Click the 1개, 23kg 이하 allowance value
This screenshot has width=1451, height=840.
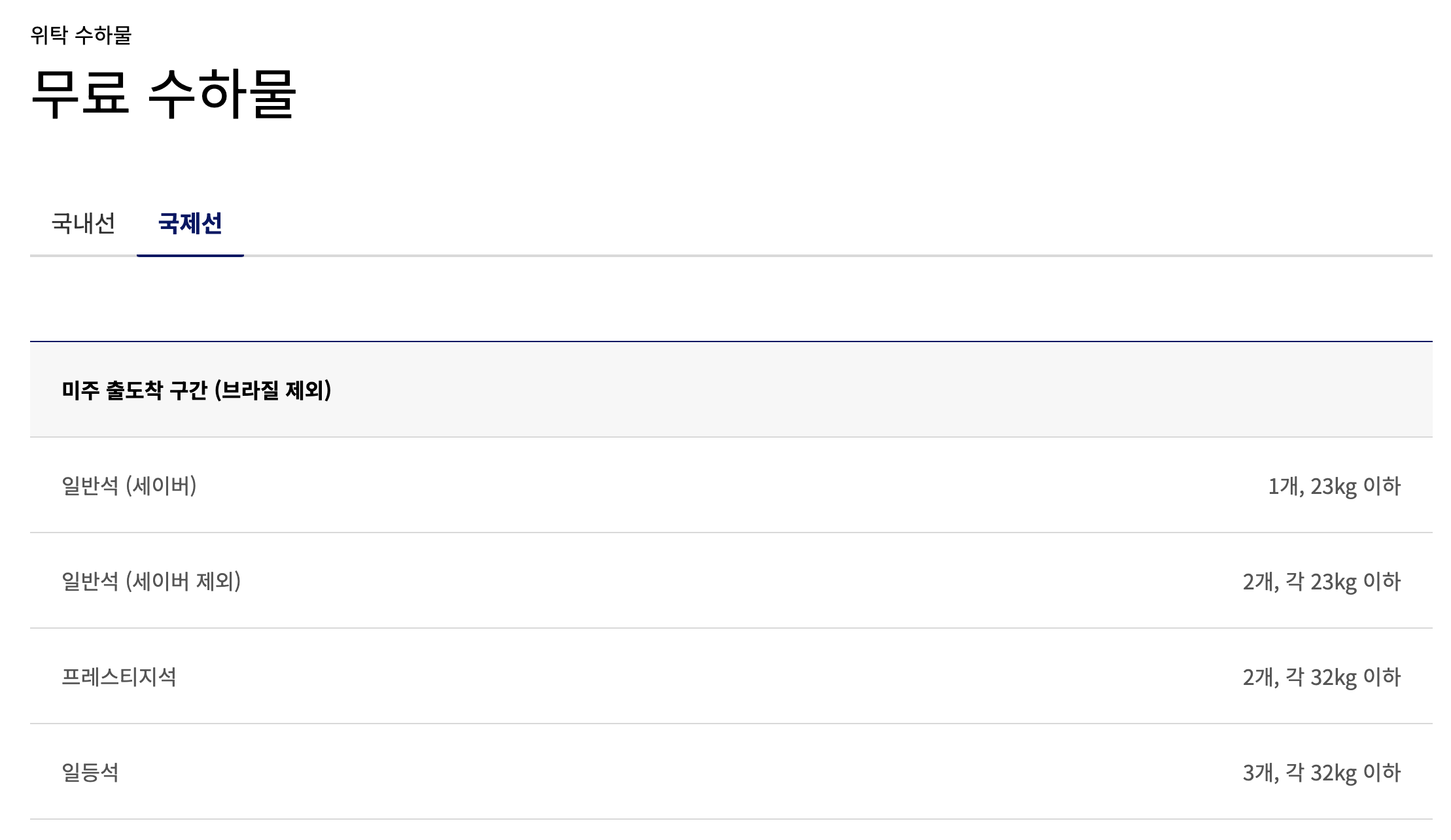1335,486
